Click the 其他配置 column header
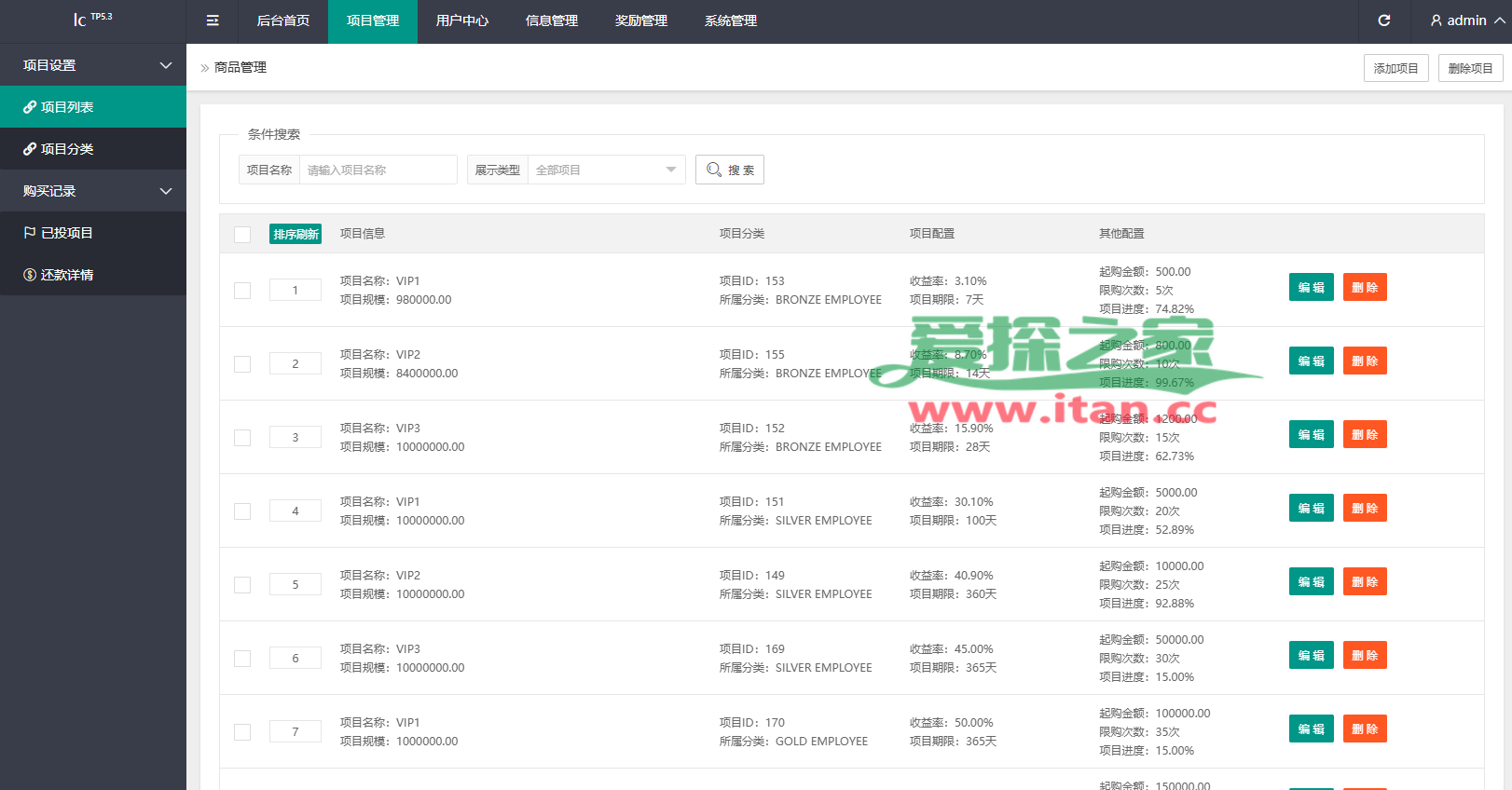 pos(1121,234)
